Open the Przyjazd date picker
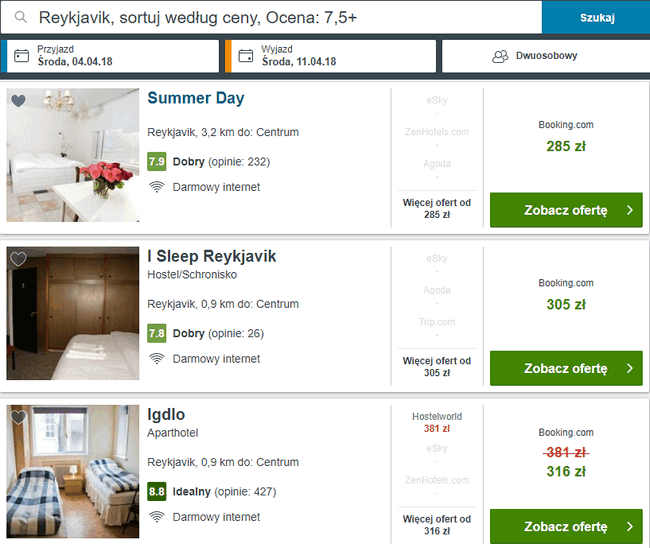This screenshot has height=548, width=650. [110, 56]
